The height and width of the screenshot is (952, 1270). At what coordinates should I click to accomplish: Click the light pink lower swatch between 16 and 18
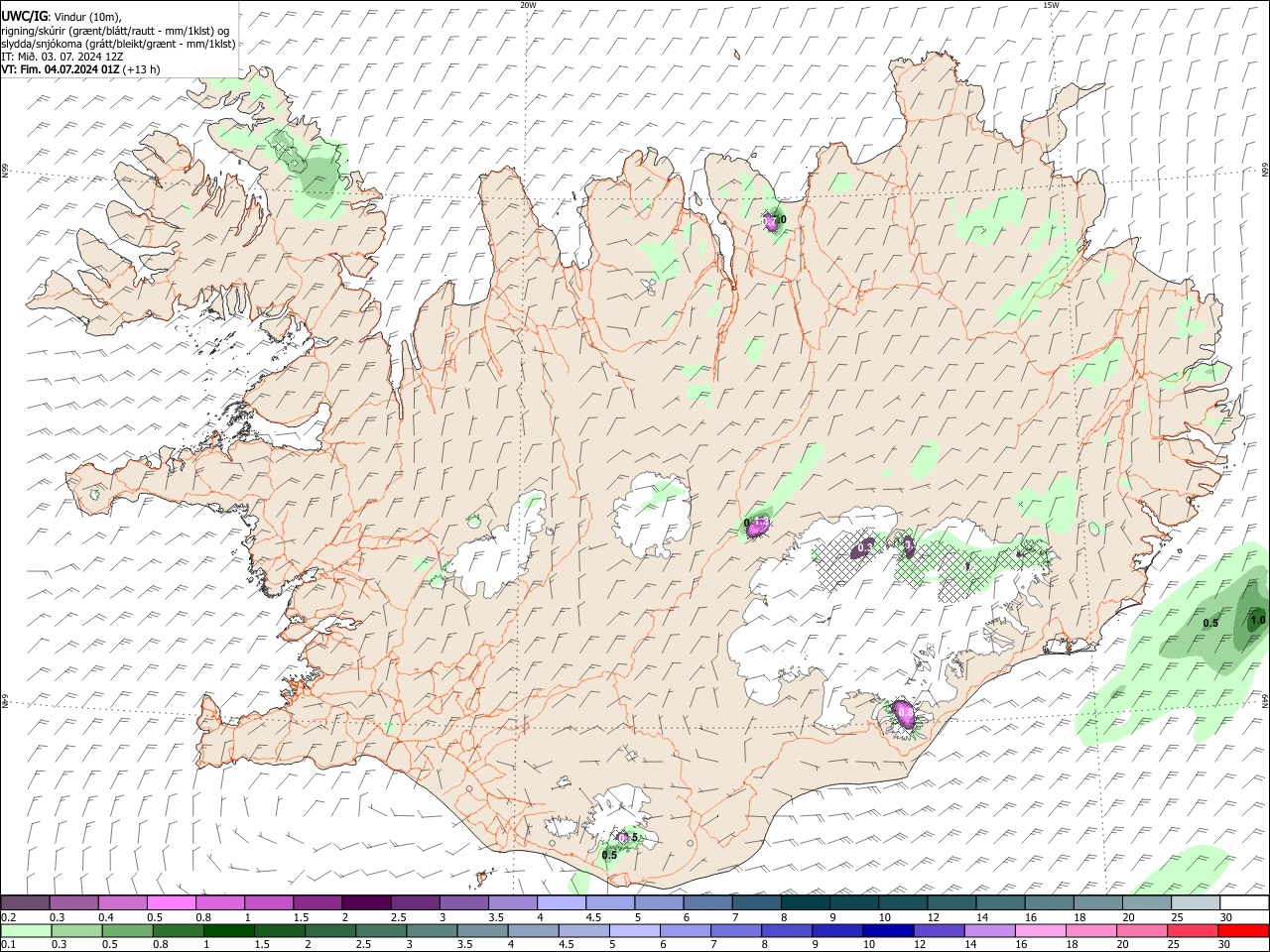(x=1040, y=930)
